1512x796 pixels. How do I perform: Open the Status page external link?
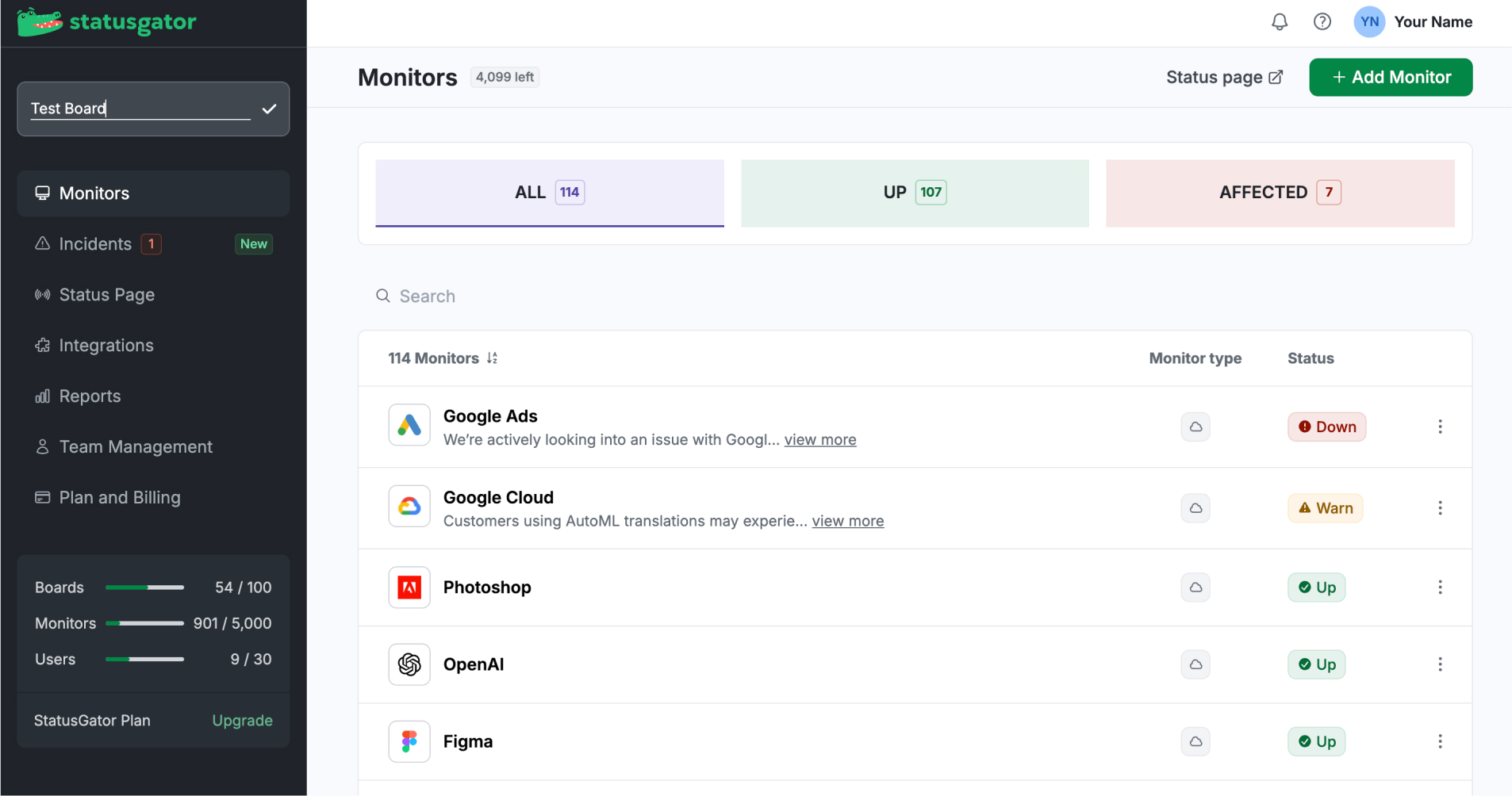click(1224, 78)
